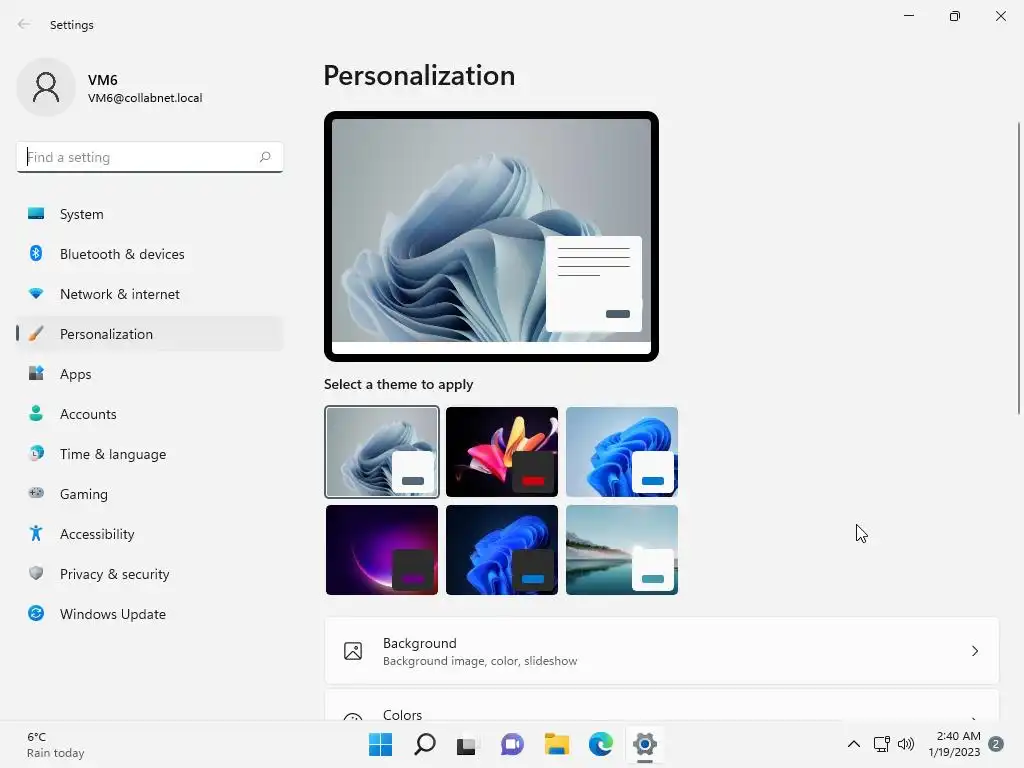
Task: Click the vertical scrollbar of settings page
Action: pyautogui.click(x=1019, y=268)
